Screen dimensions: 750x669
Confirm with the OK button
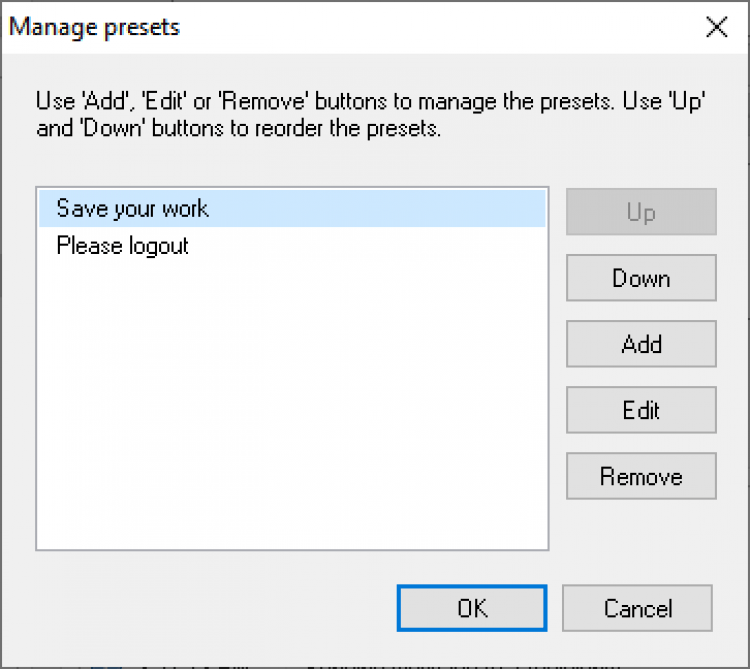[x=472, y=608]
